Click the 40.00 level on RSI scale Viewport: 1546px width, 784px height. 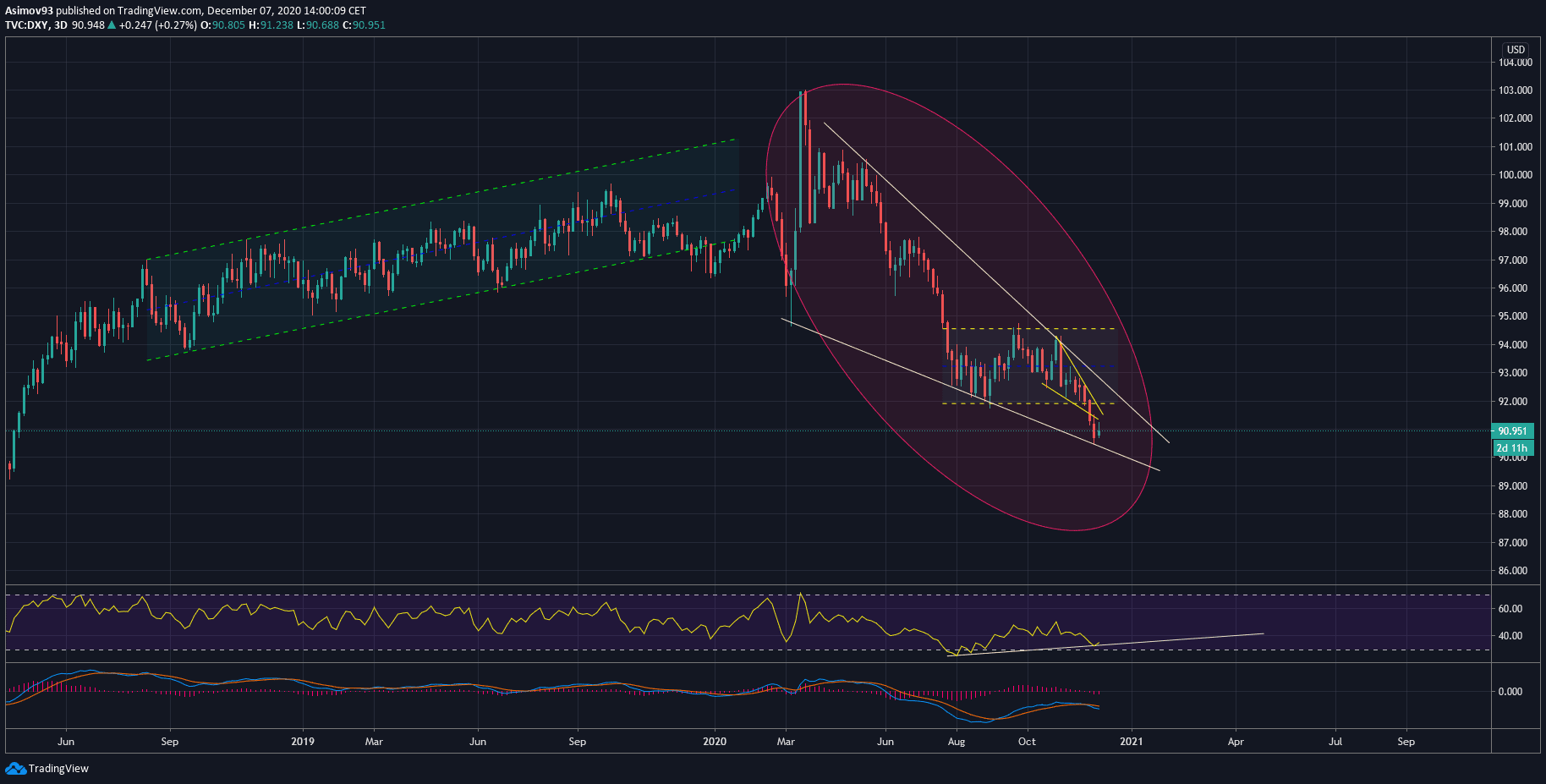(x=1510, y=636)
